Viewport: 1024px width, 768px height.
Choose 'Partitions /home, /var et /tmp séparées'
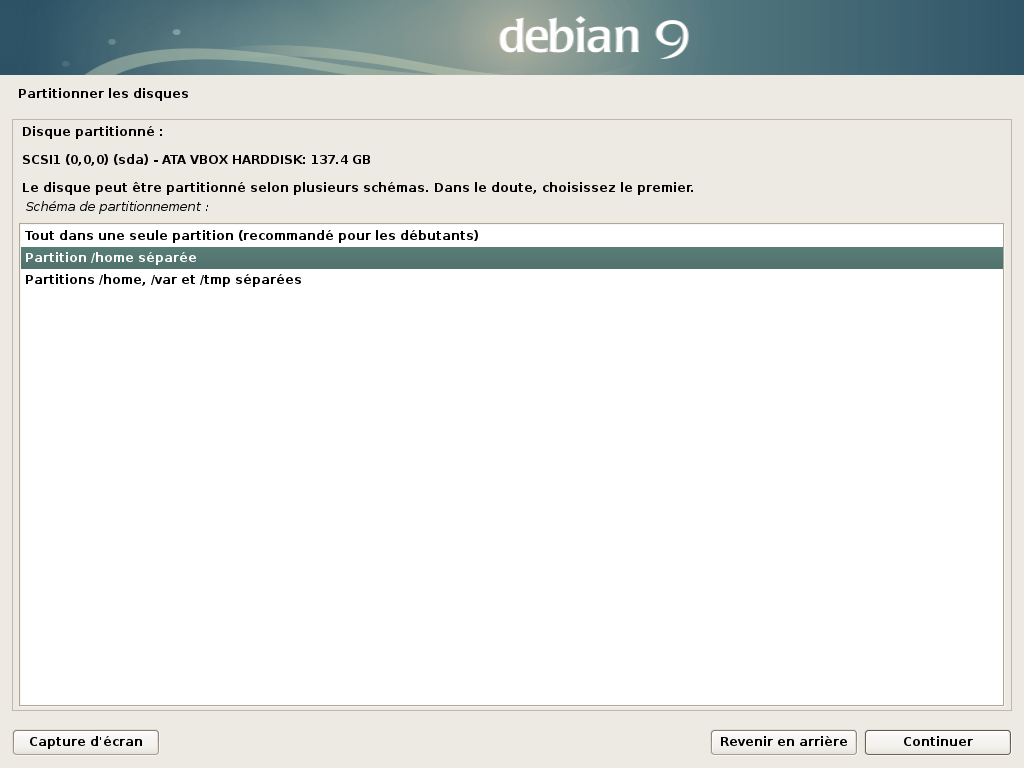pyautogui.click(x=511, y=280)
